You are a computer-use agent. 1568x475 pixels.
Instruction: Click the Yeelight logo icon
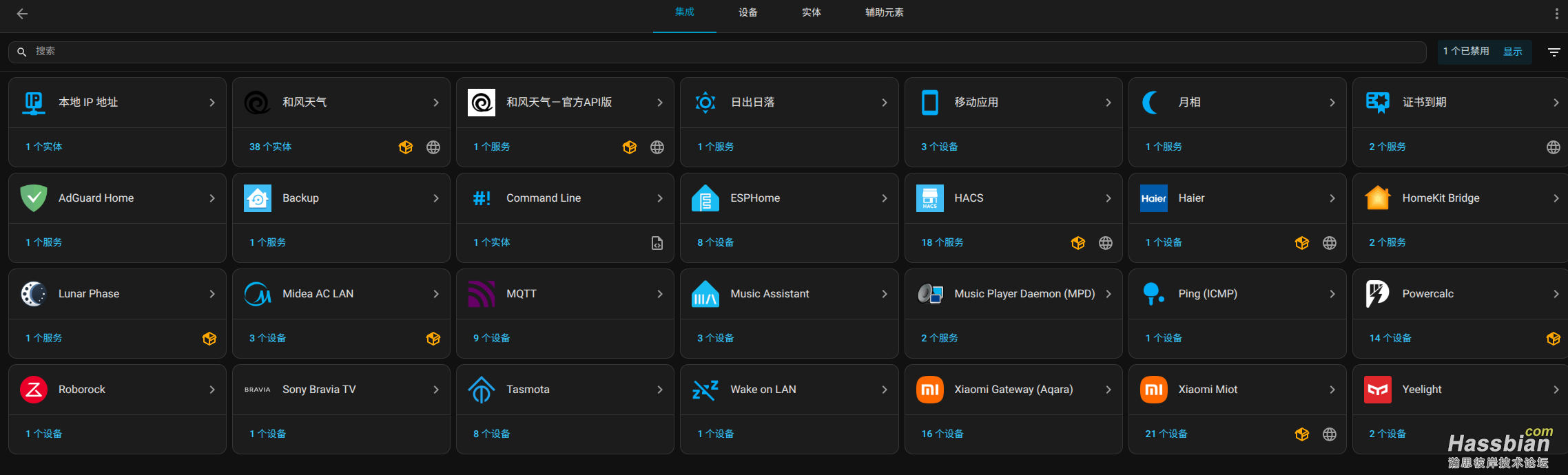1377,390
